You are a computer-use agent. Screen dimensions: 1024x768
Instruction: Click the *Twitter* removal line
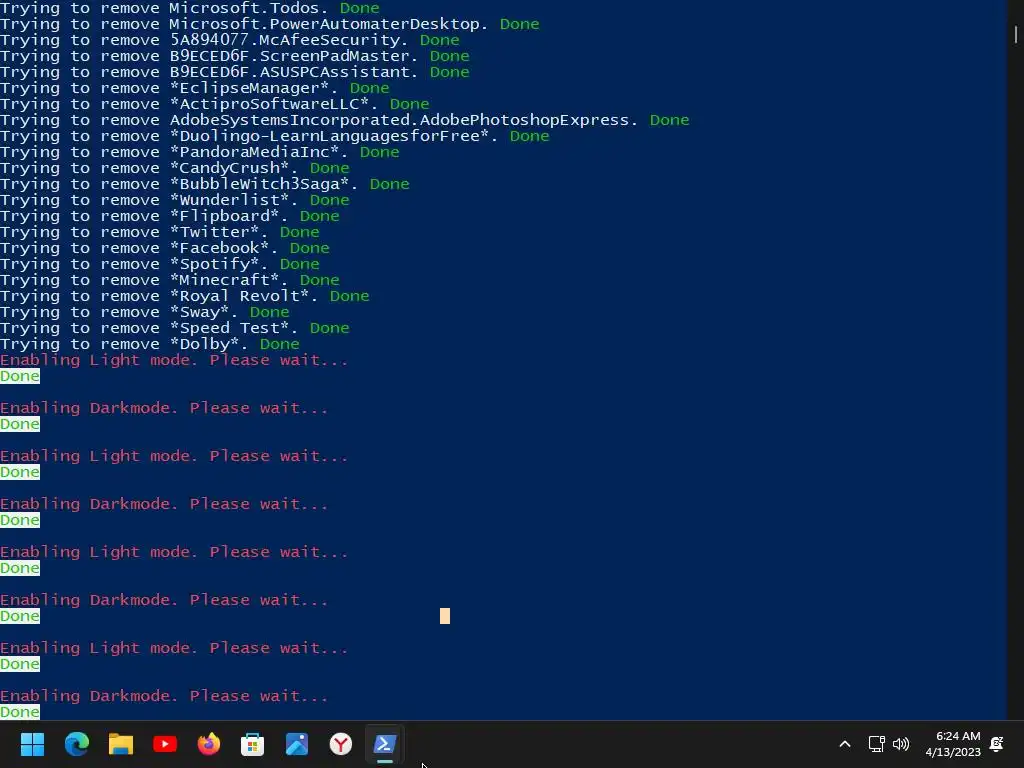pos(160,232)
